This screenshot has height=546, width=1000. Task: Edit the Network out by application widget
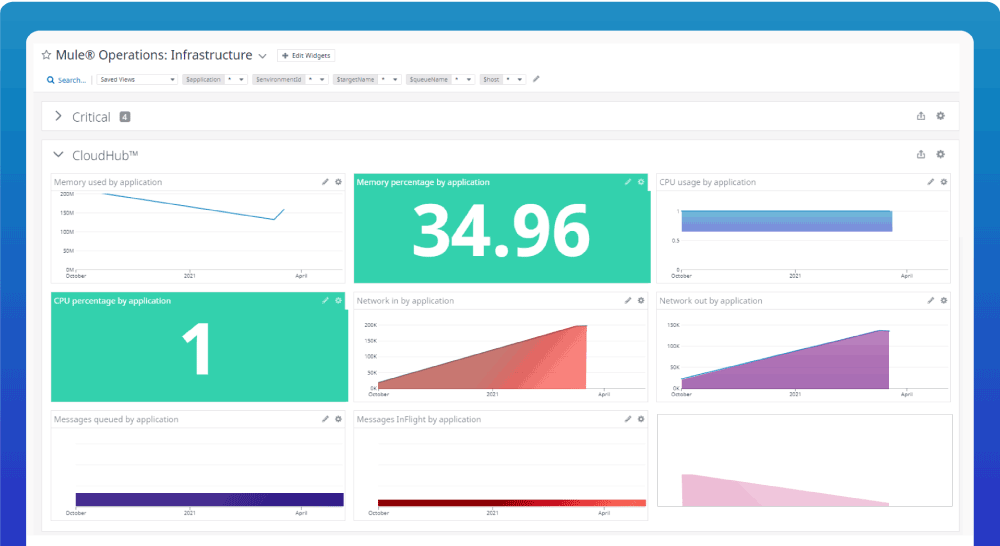tap(930, 300)
